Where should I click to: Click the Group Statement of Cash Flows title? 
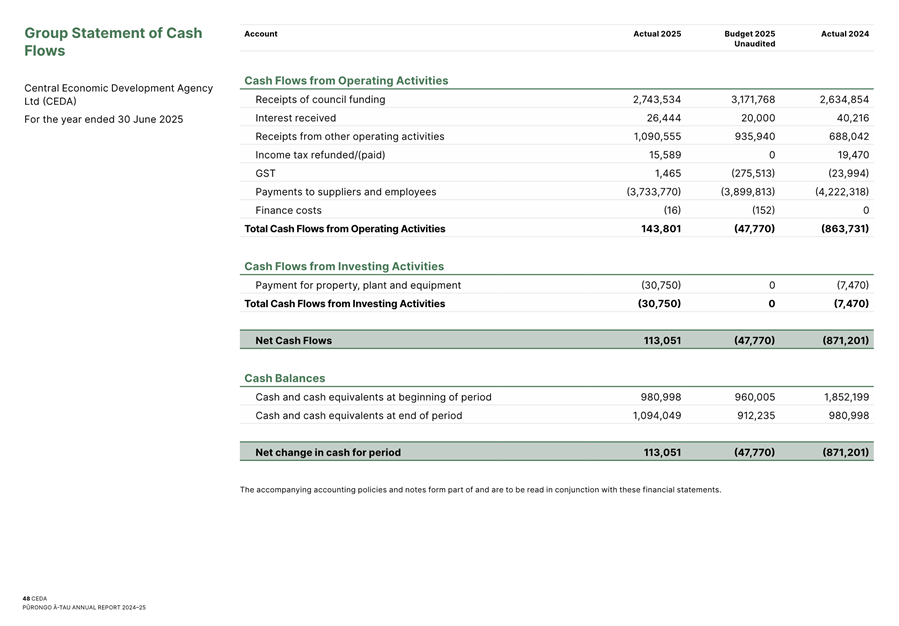click(x=112, y=42)
